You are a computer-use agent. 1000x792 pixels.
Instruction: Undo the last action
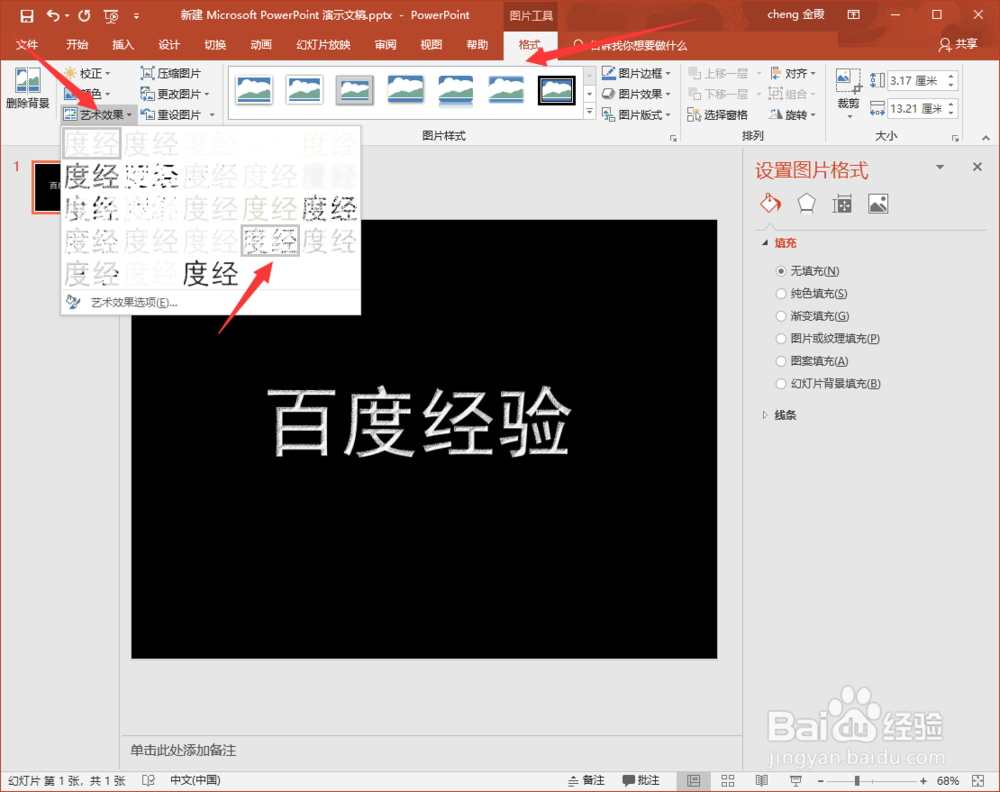coord(53,15)
